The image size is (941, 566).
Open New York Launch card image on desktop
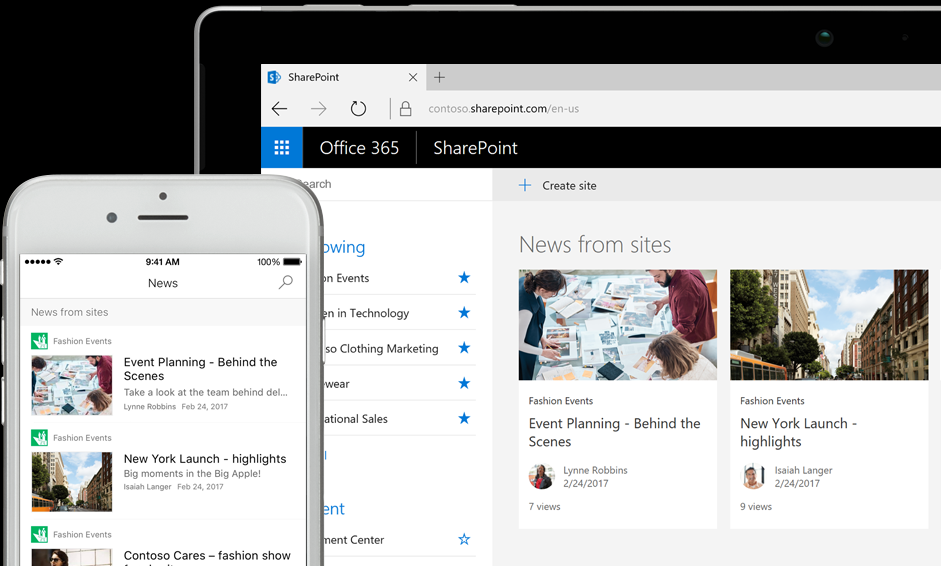(x=829, y=325)
